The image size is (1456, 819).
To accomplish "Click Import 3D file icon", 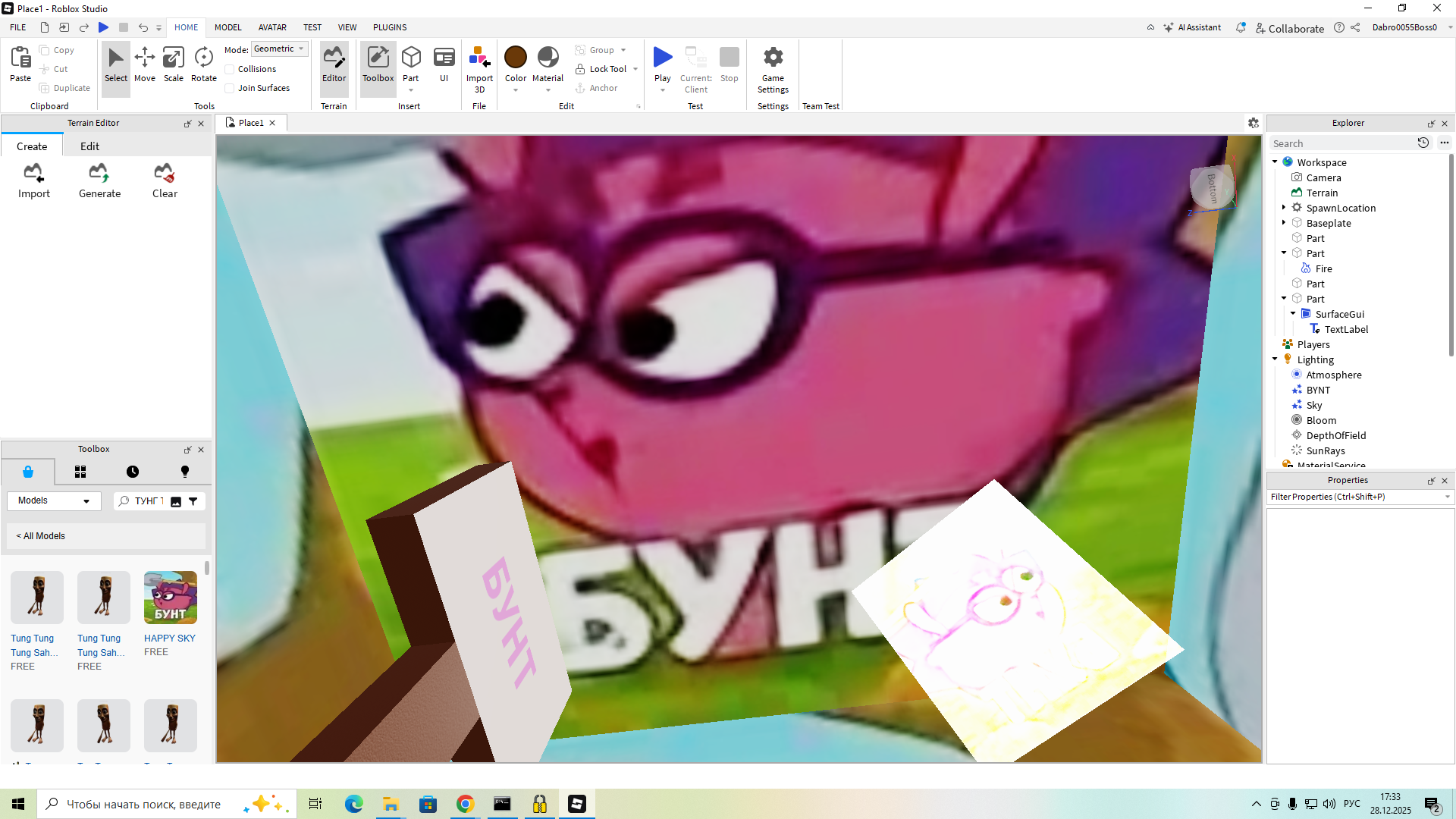I will pos(479,58).
